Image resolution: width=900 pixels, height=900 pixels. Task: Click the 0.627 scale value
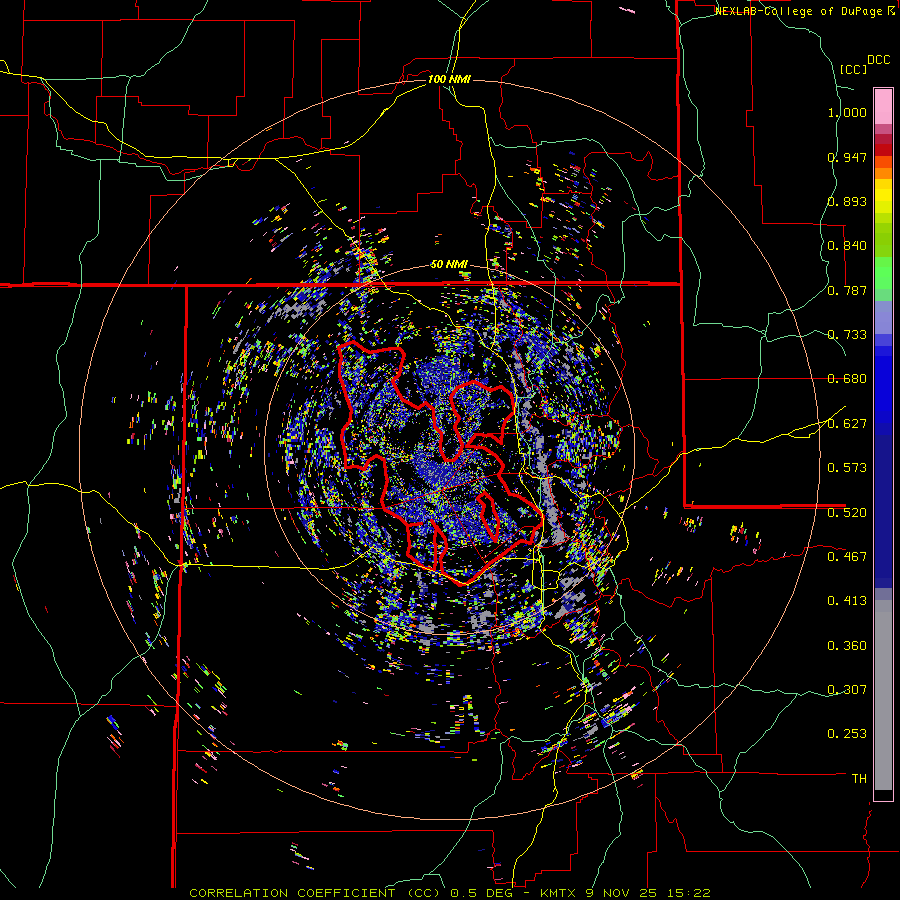[847, 424]
